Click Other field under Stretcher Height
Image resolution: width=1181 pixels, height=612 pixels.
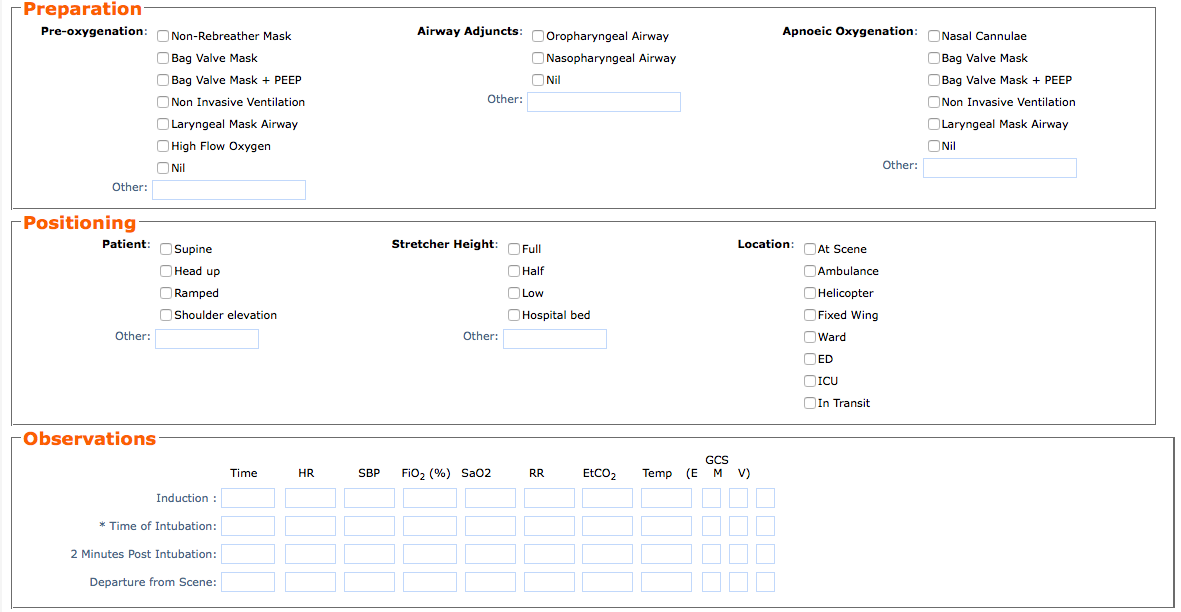tap(555, 339)
